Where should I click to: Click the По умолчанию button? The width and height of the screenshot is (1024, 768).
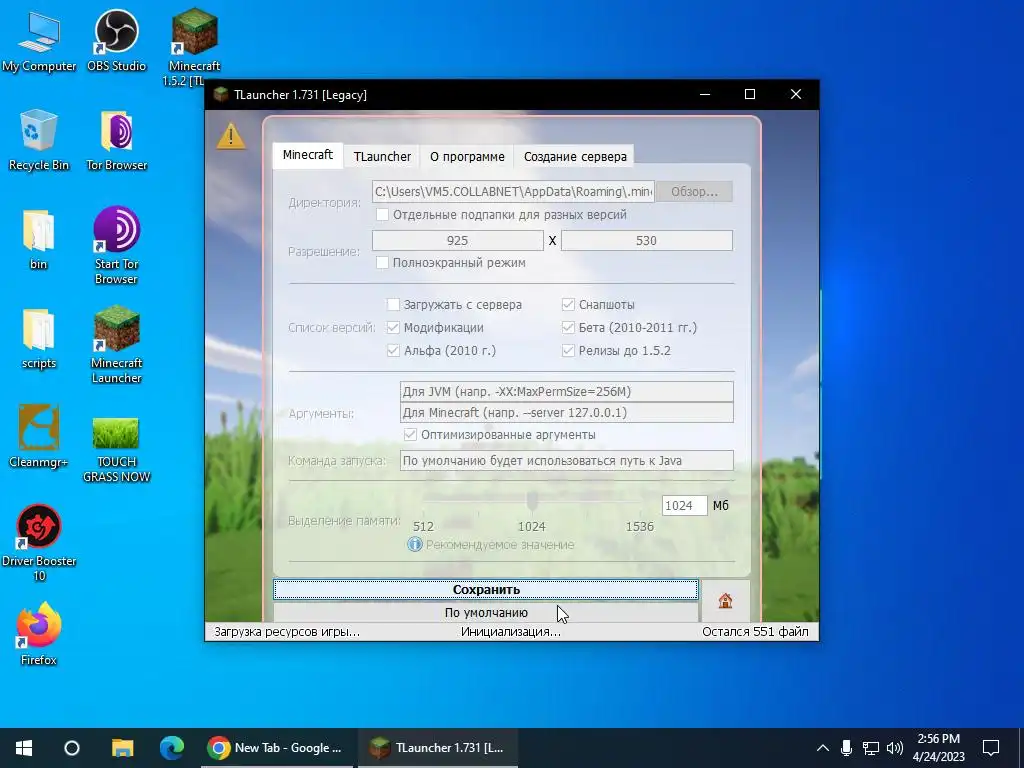coord(486,612)
